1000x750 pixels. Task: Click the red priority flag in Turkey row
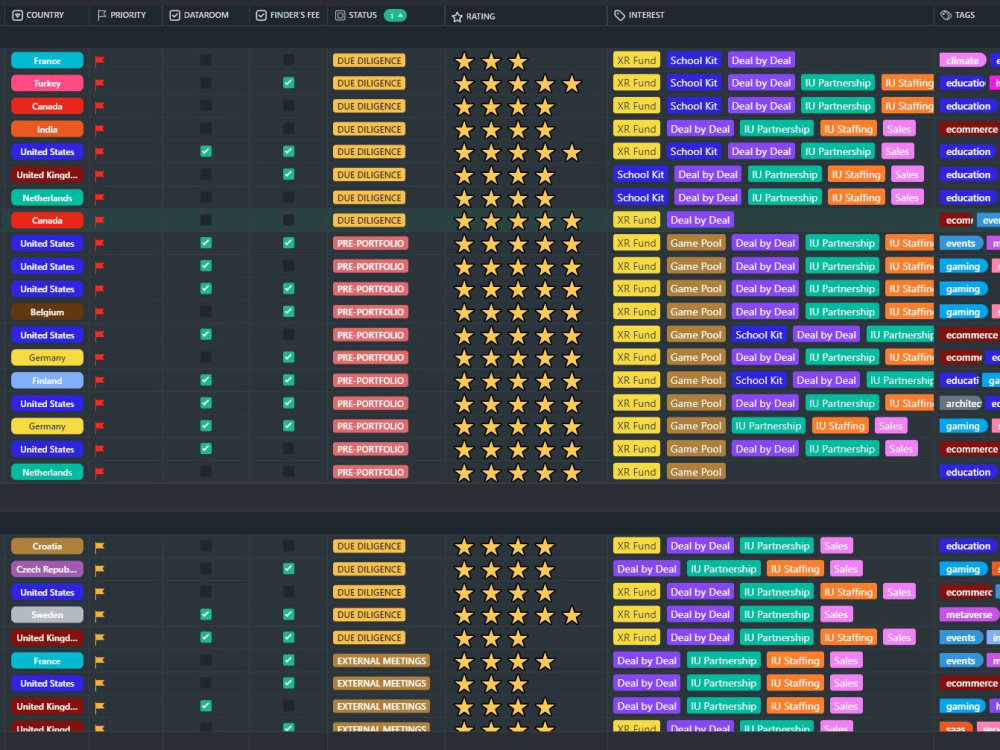(x=99, y=84)
